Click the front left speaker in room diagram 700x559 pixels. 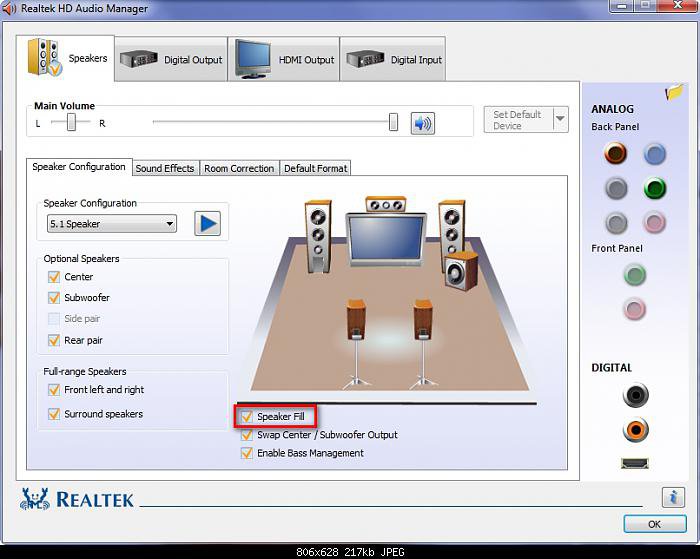[x=318, y=236]
